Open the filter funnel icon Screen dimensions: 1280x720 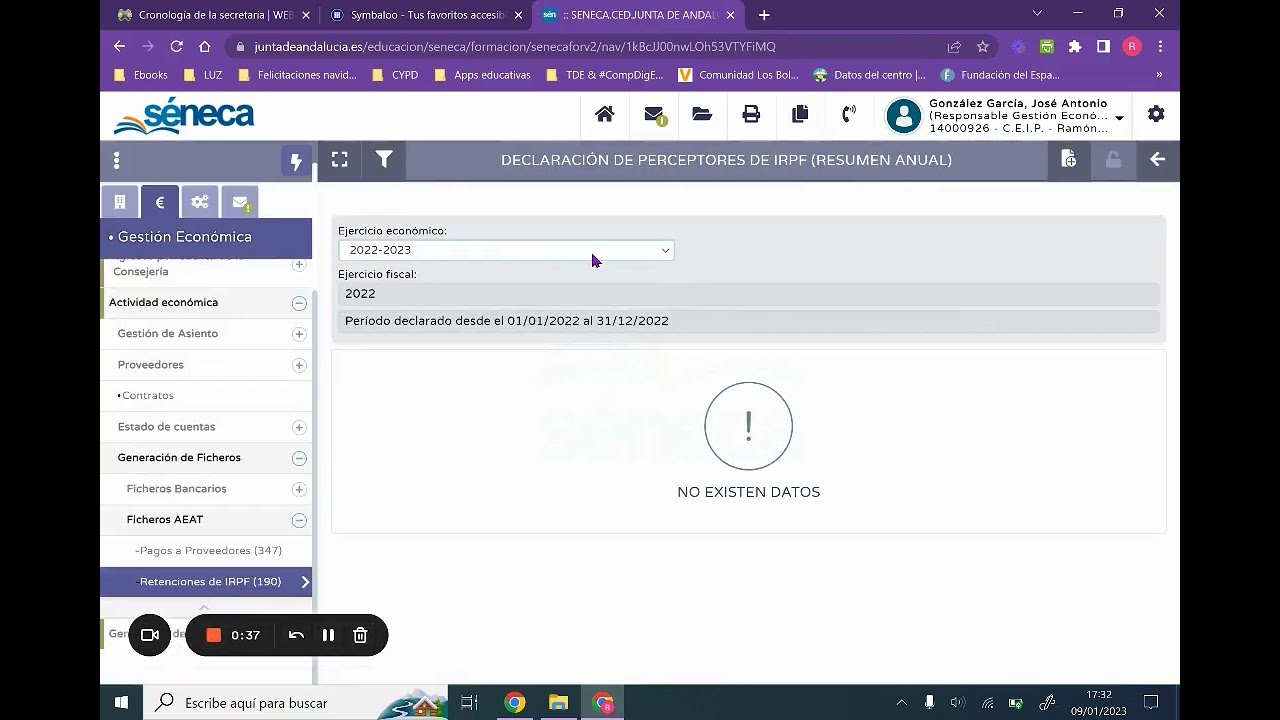pos(384,159)
